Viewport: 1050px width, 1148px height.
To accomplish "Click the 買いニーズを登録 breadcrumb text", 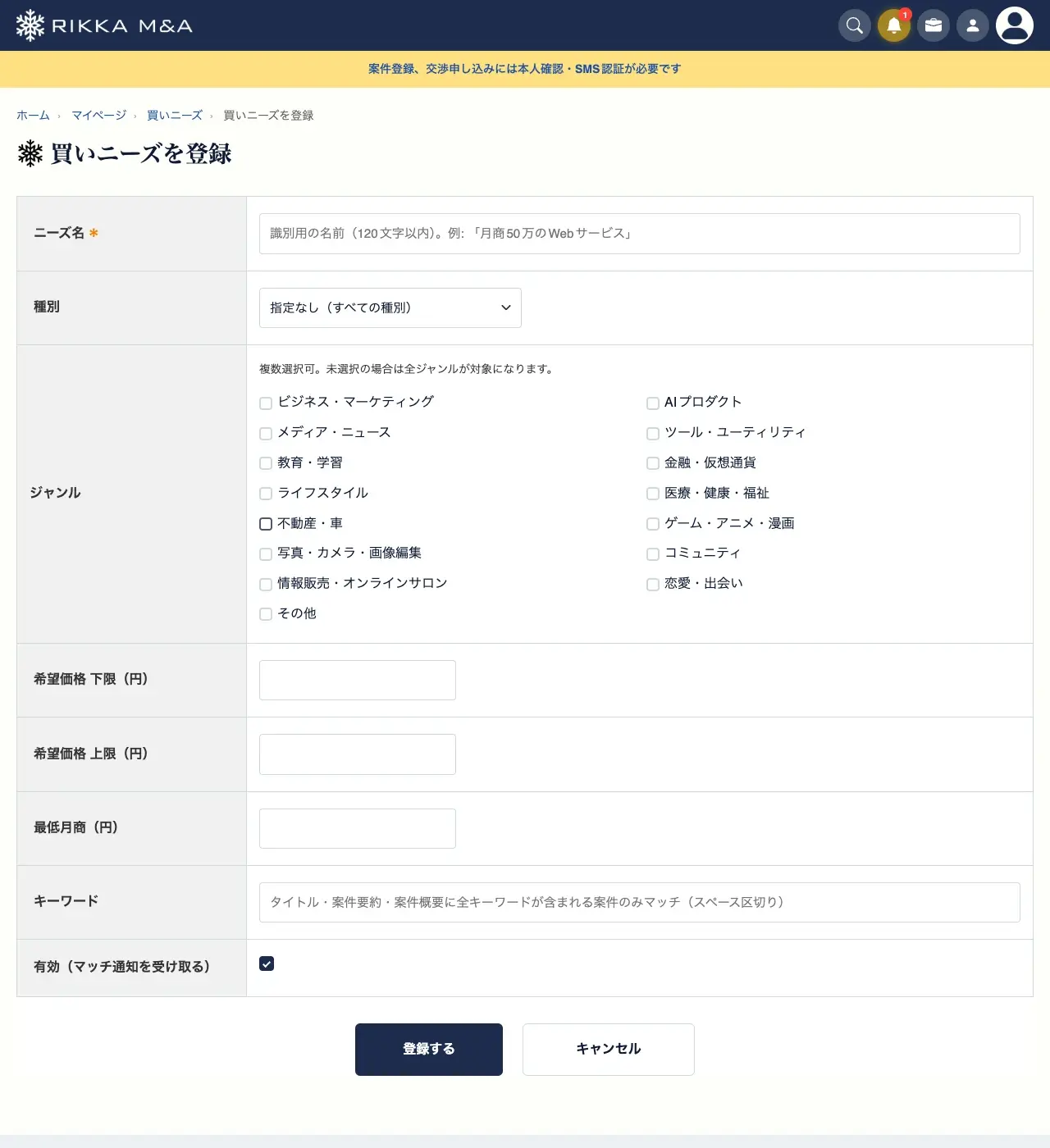I will (268, 116).
